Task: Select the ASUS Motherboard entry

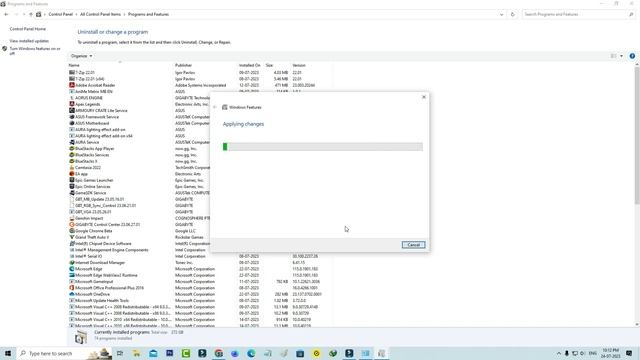Action: [x=92, y=123]
